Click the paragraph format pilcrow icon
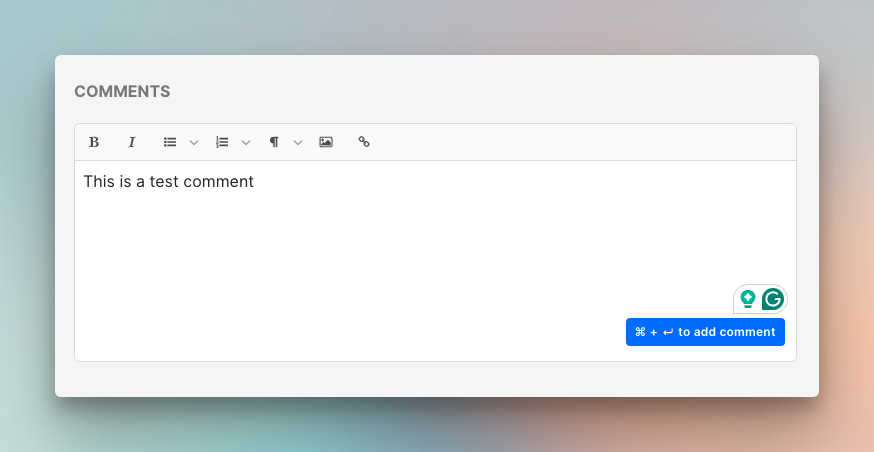Viewport: 874px width, 452px height. tap(274, 142)
